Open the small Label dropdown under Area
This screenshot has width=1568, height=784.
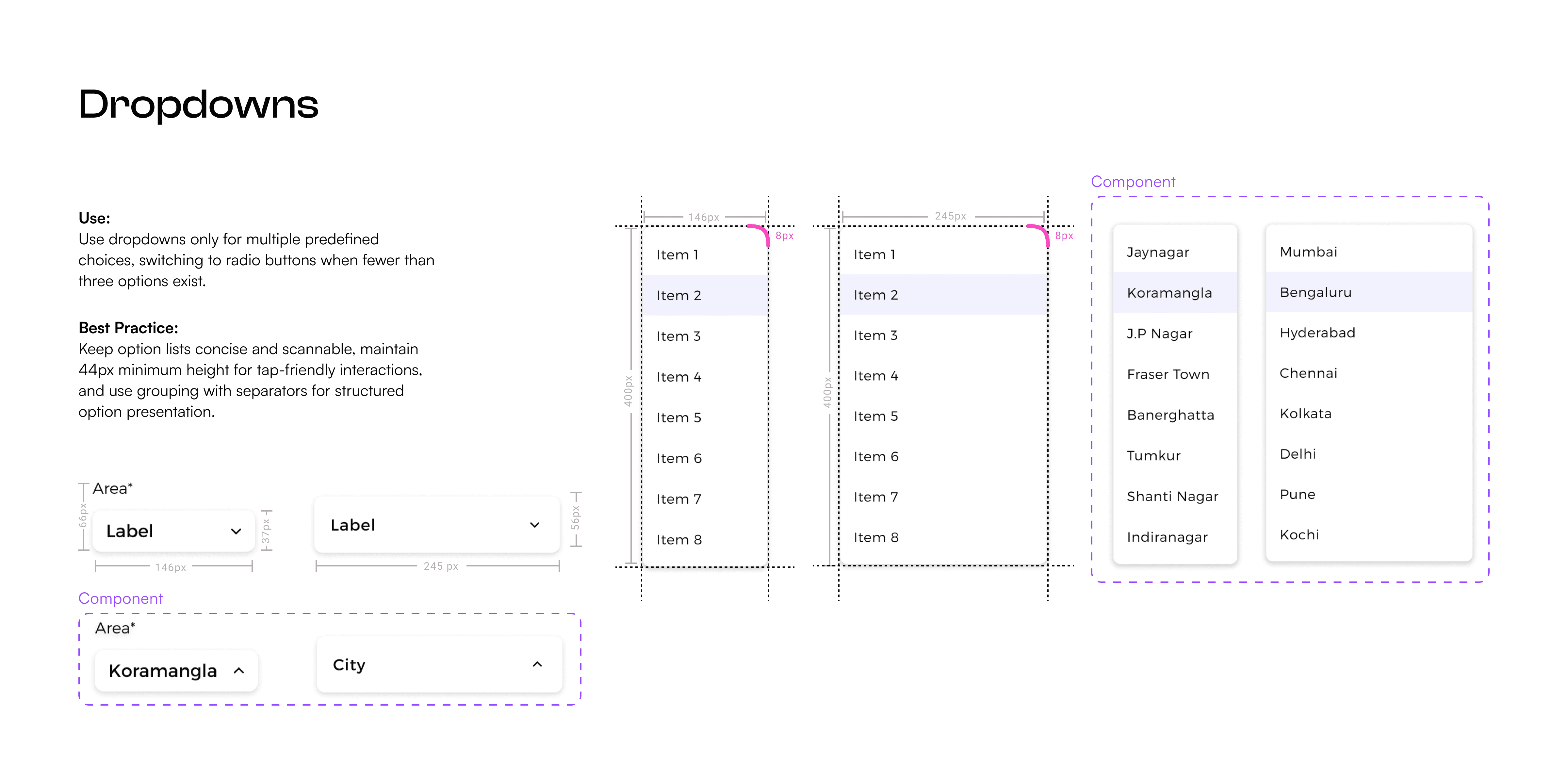click(x=173, y=531)
